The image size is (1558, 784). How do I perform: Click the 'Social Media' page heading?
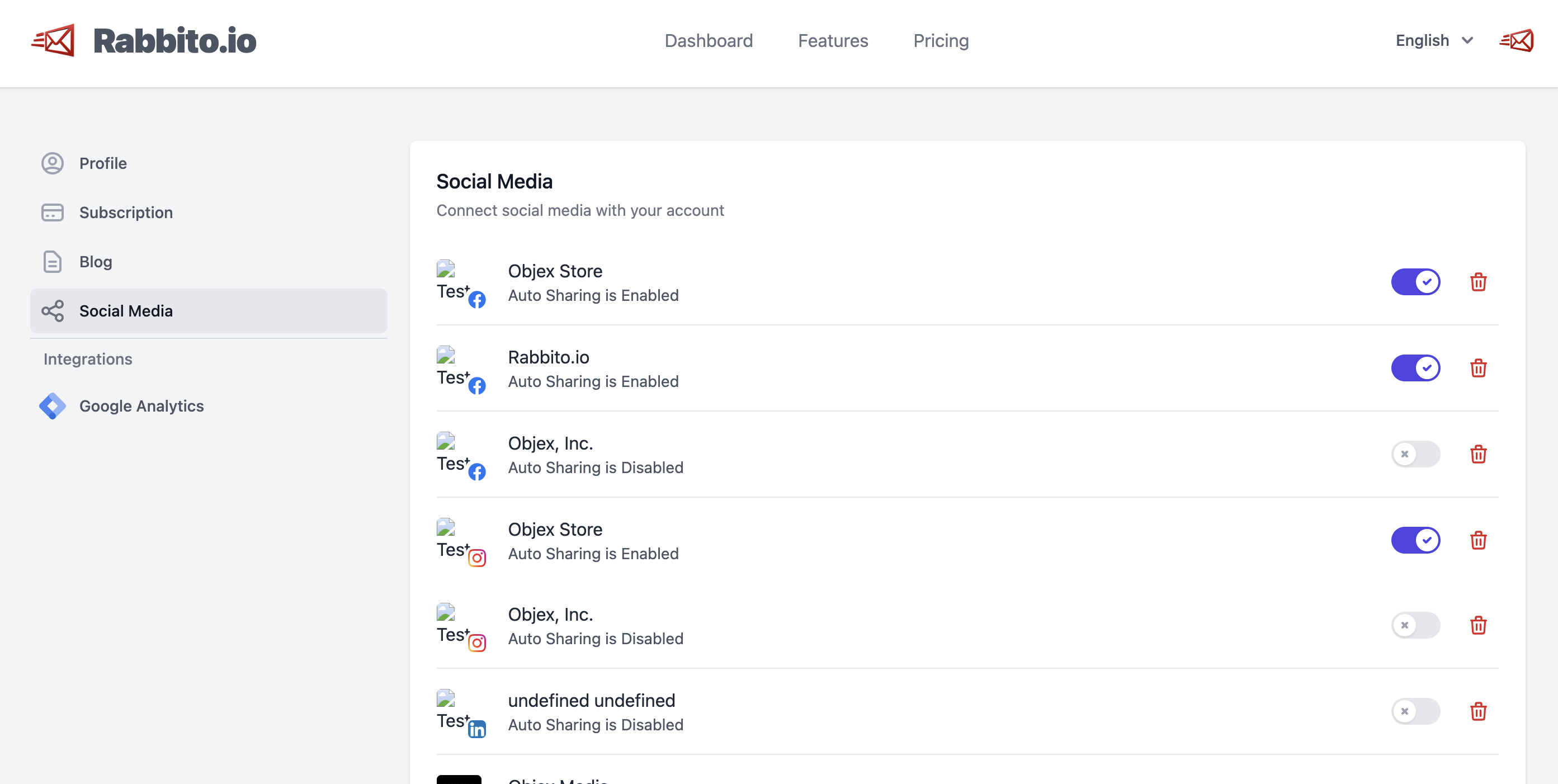494,182
